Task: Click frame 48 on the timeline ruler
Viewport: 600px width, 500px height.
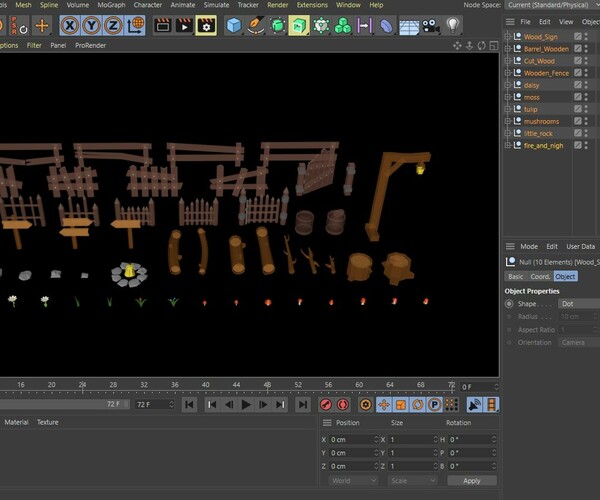Action: click(267, 385)
